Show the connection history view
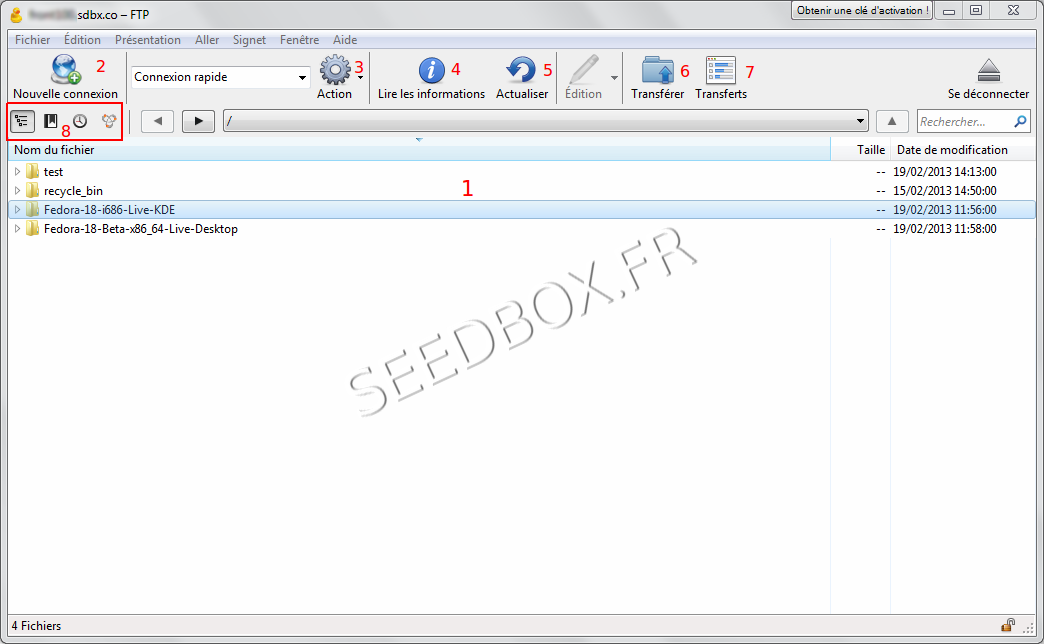The image size is (1044, 644). (79, 121)
